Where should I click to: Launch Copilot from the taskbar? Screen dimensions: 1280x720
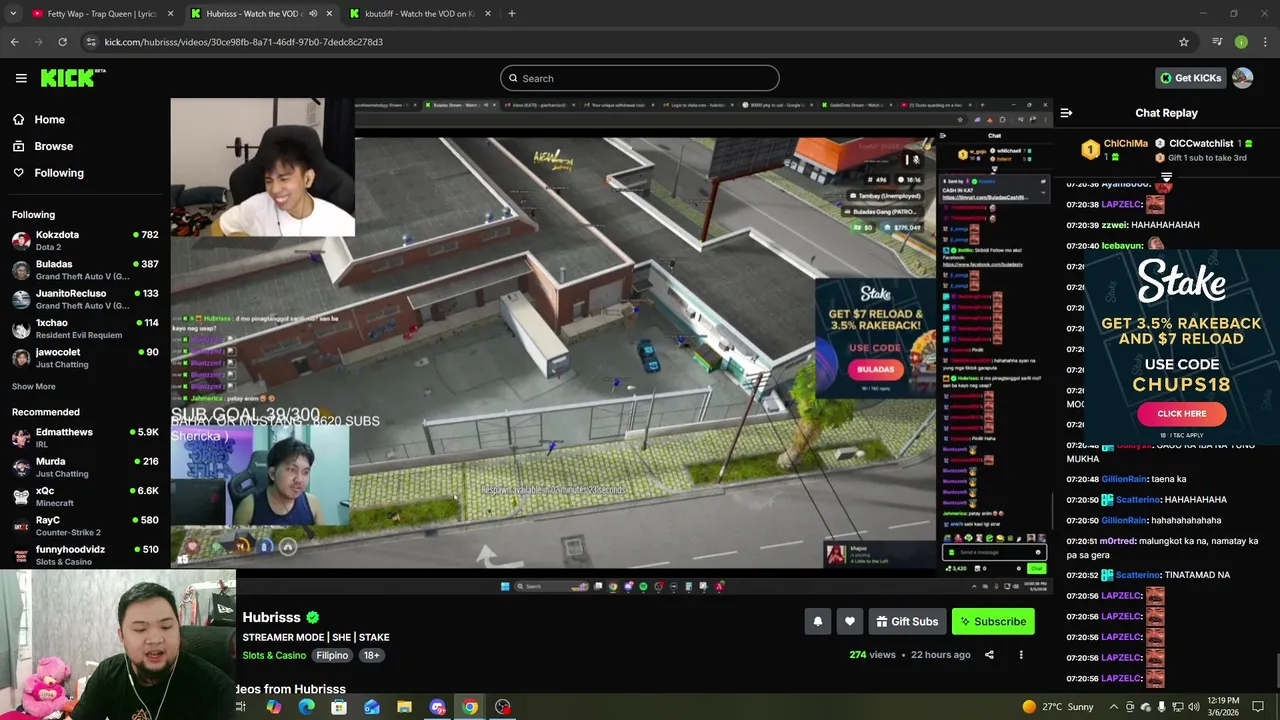point(273,707)
